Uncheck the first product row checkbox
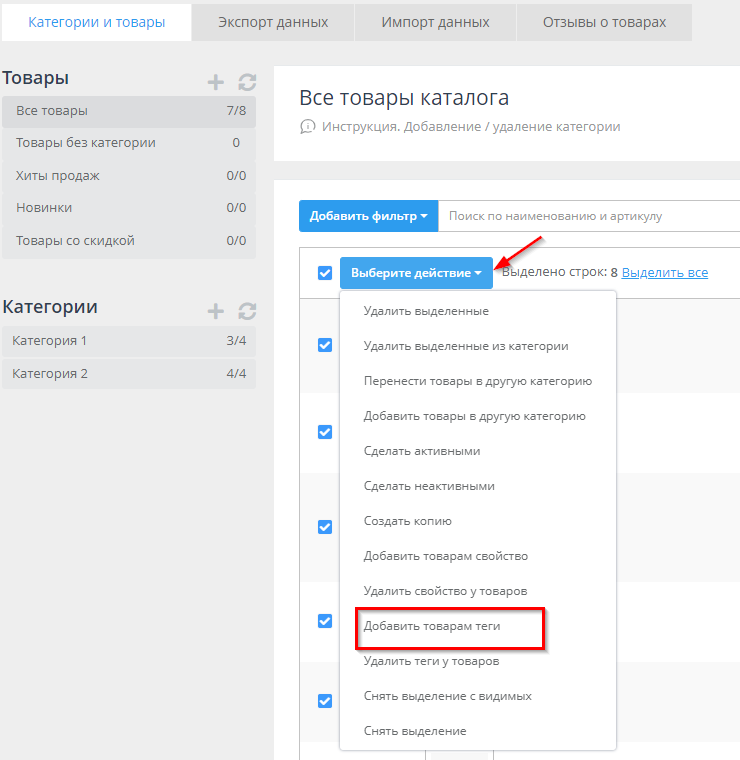The height and width of the screenshot is (760, 740). 325,345
